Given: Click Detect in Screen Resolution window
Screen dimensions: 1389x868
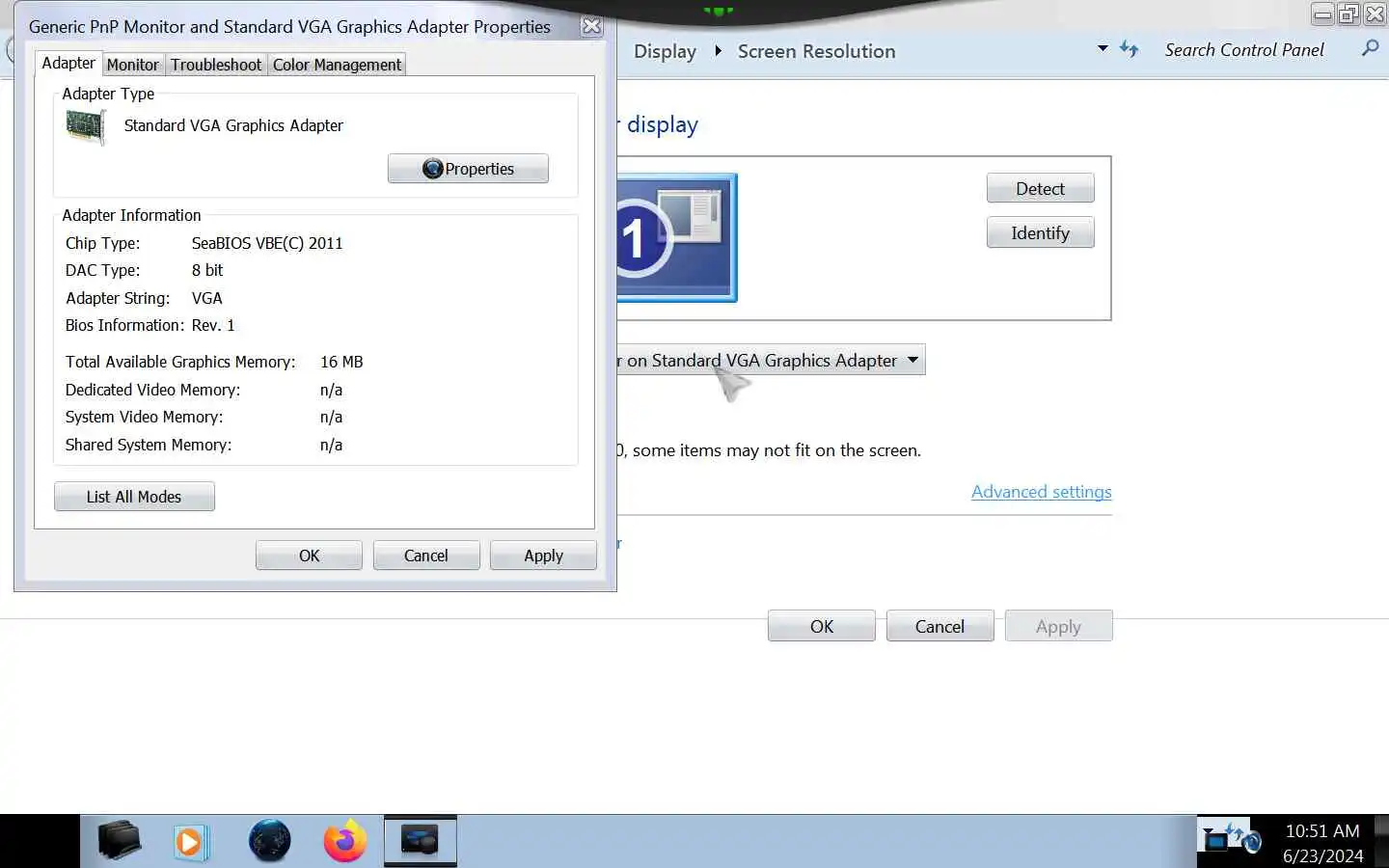Looking at the screenshot, I should (x=1040, y=189).
